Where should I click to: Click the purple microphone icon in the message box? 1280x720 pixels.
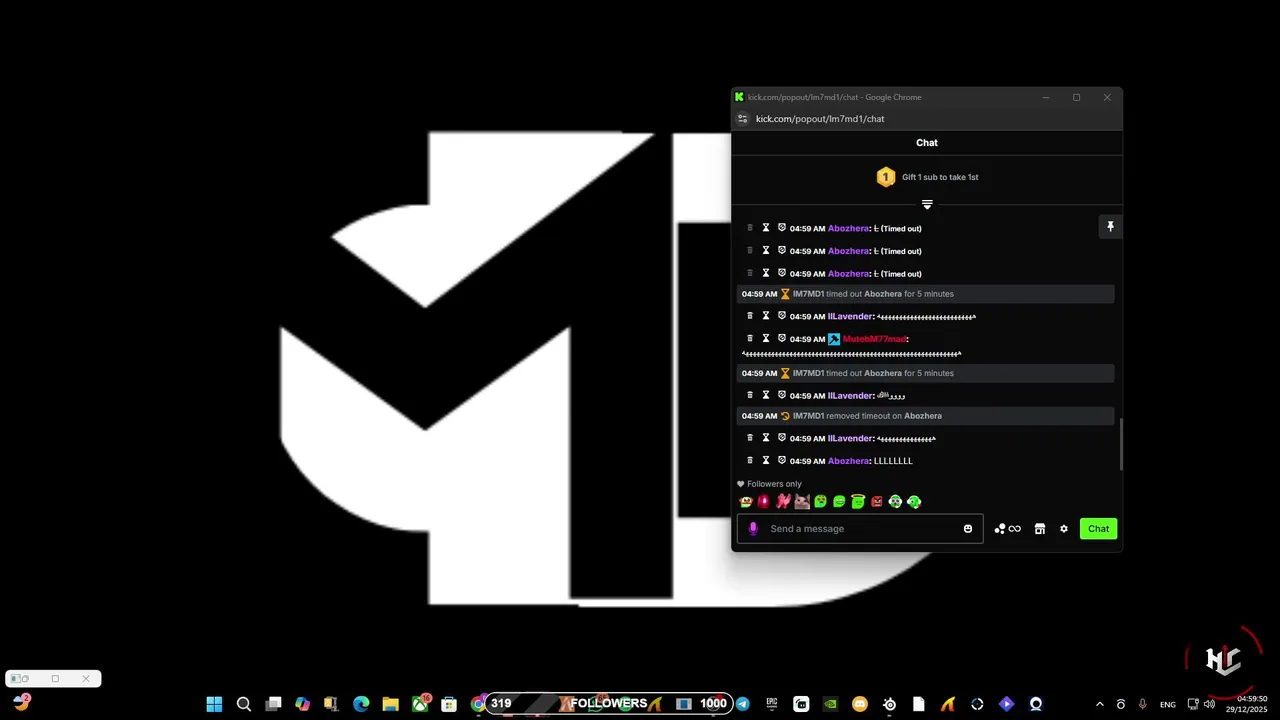[753, 529]
